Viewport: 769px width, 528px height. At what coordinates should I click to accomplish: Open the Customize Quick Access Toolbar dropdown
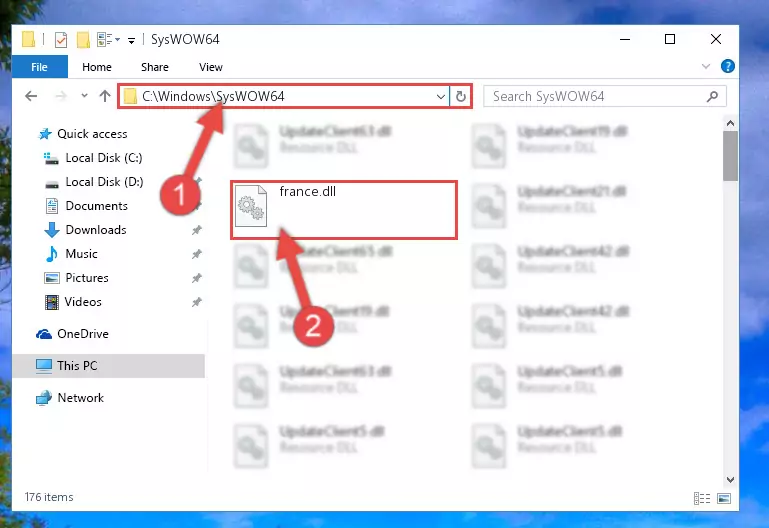point(131,41)
